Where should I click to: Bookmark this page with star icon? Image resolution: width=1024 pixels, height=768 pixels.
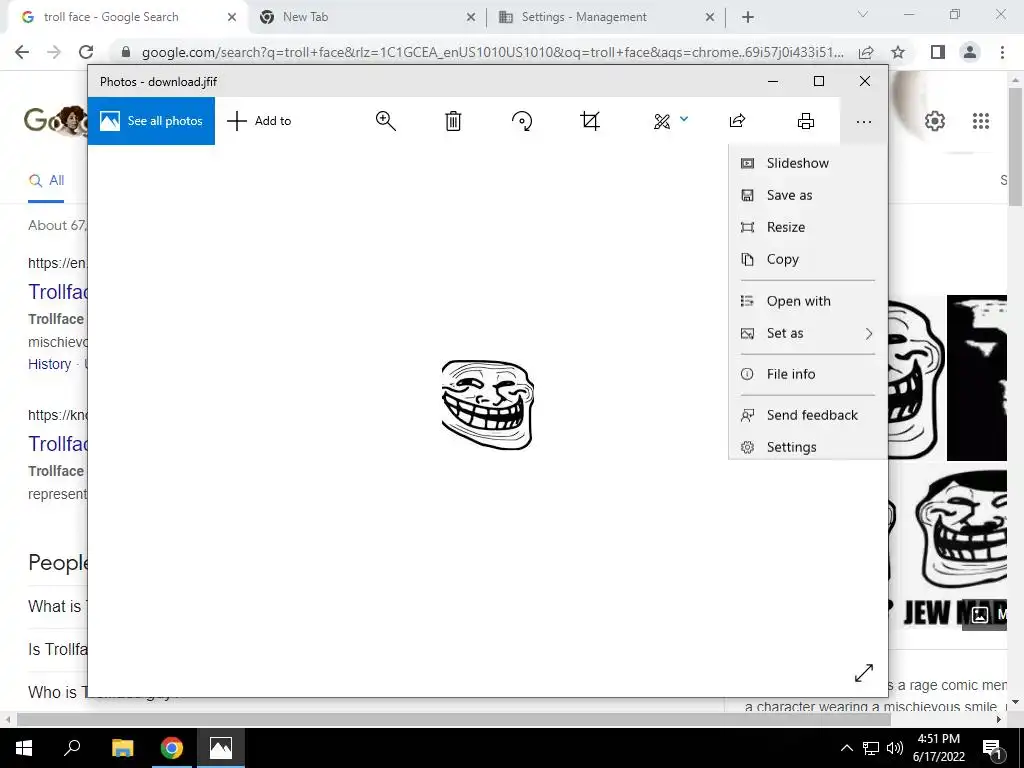coord(898,52)
